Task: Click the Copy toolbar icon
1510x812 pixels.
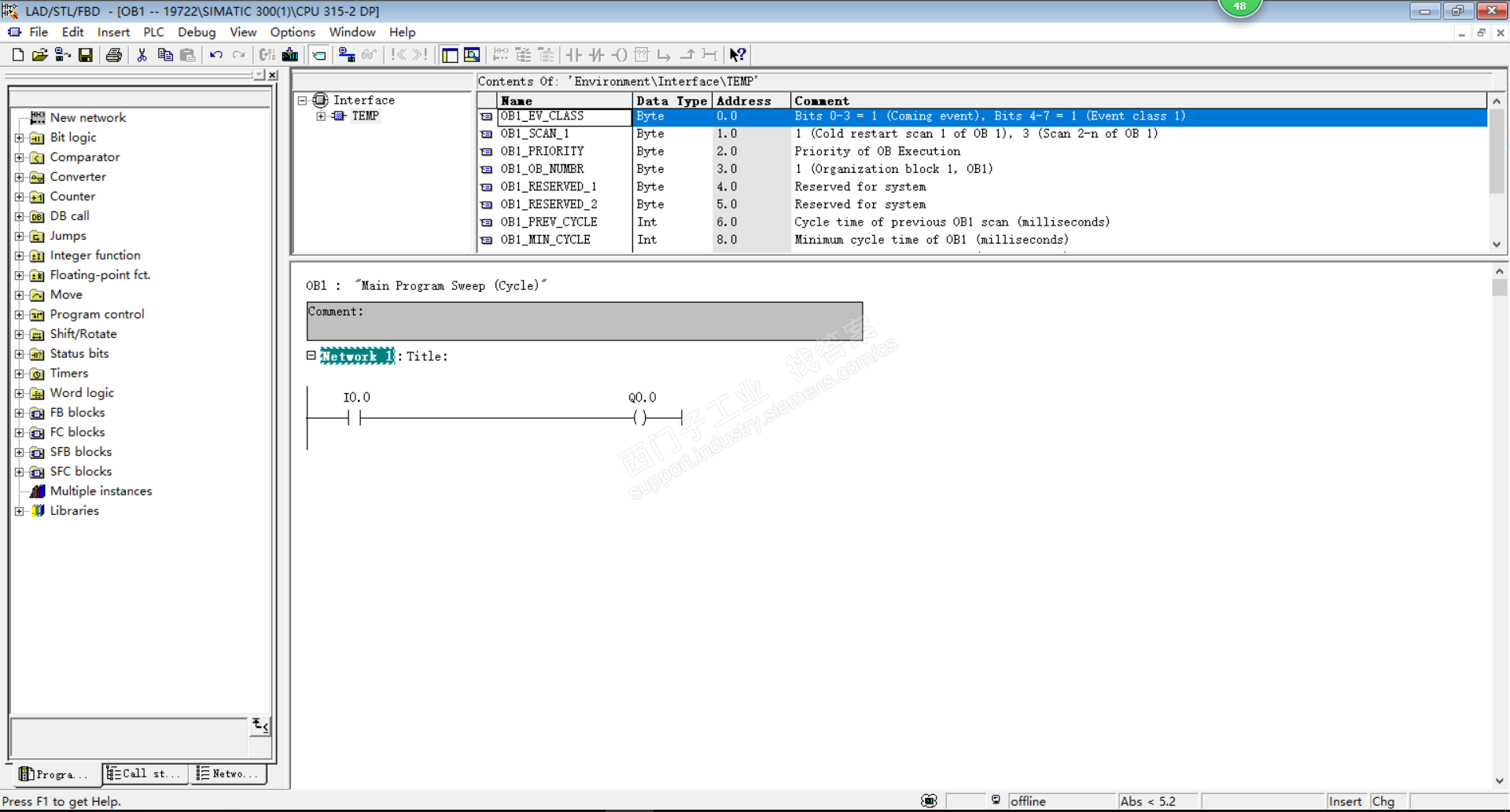Action: coord(165,55)
